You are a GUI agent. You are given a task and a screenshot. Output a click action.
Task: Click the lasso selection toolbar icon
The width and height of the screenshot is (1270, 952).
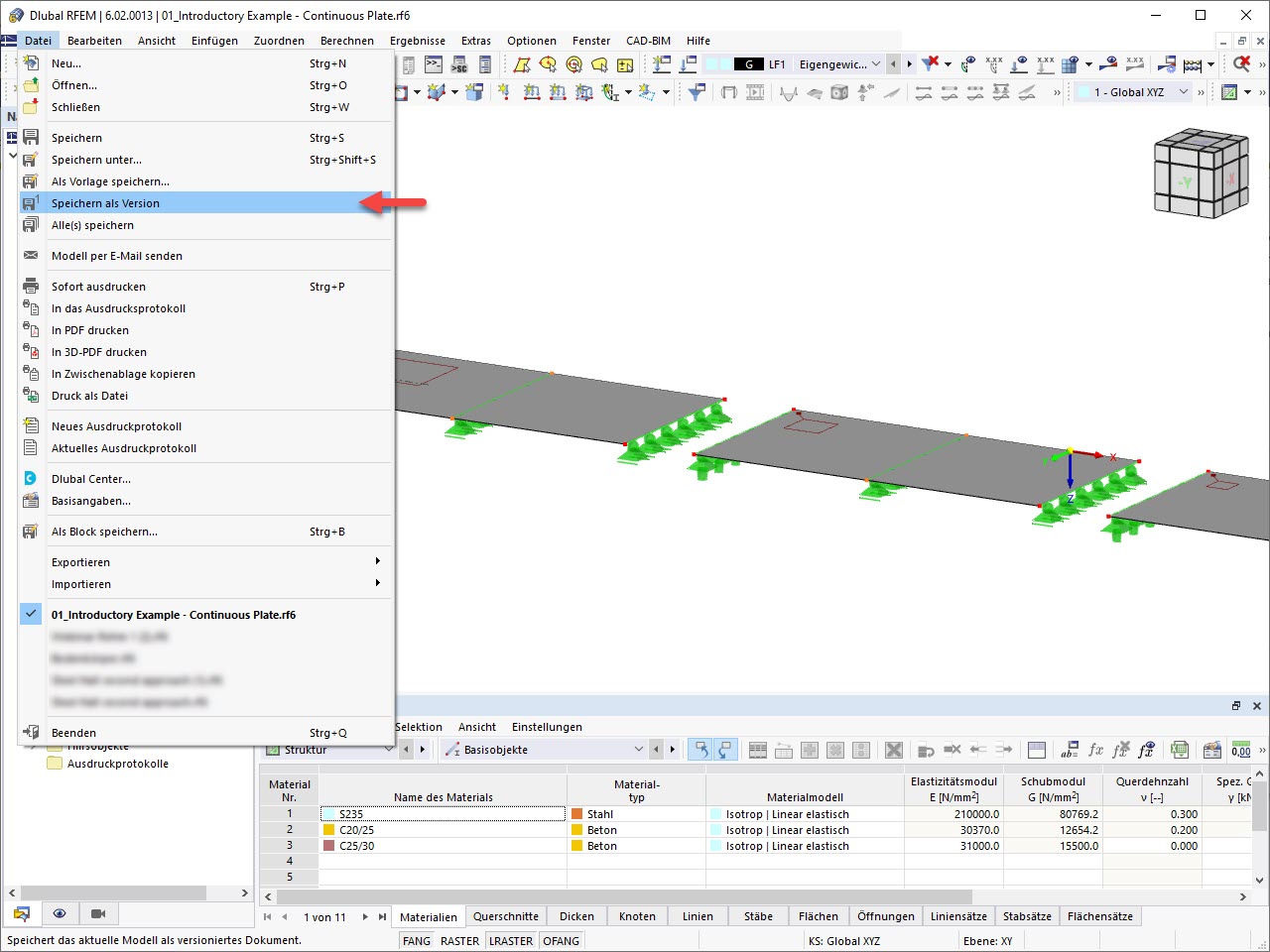[599, 64]
